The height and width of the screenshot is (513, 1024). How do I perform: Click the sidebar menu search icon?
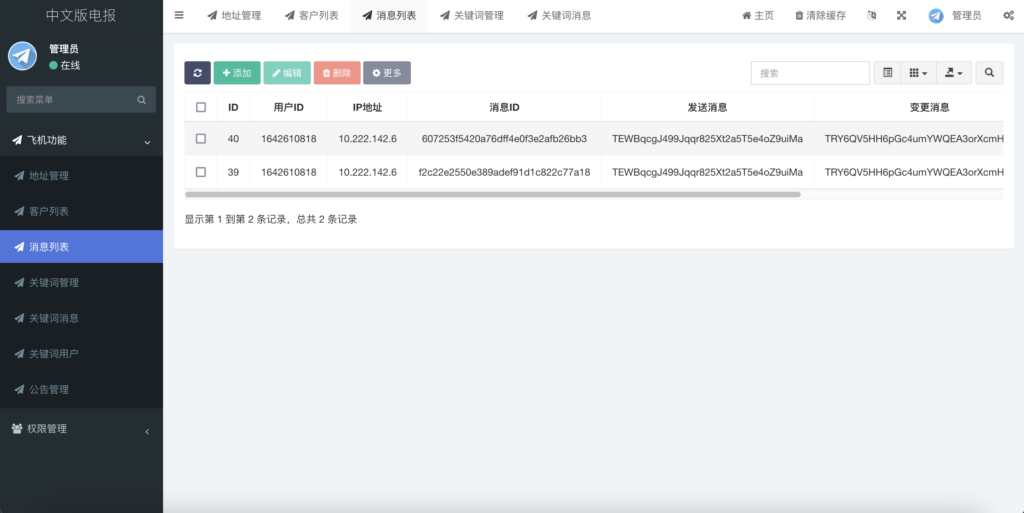click(x=142, y=100)
